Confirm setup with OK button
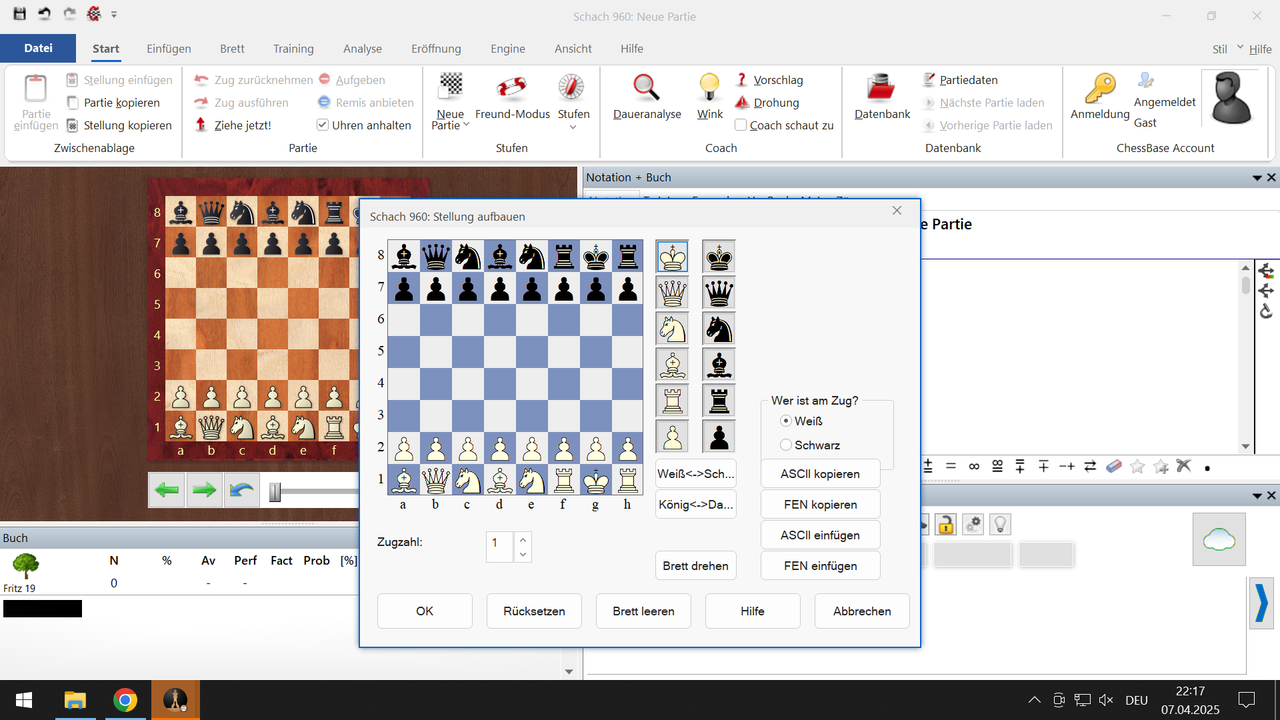1280x720 pixels. tap(425, 611)
